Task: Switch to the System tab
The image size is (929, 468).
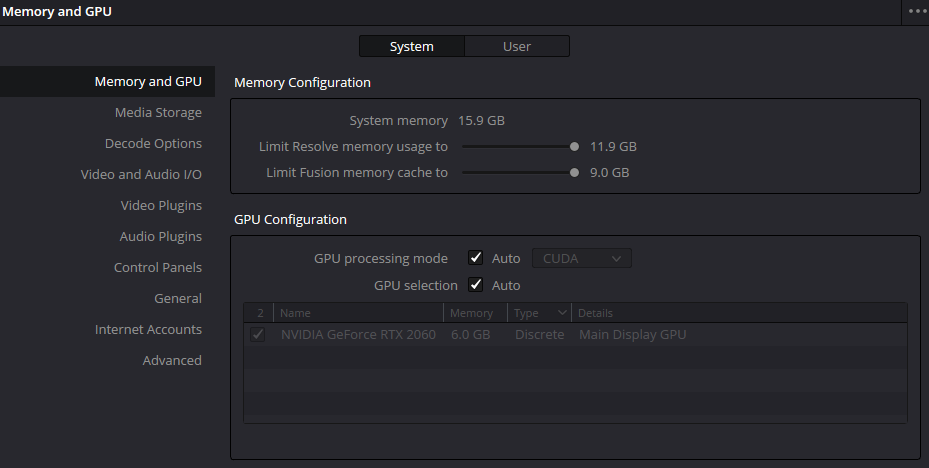Action: click(x=412, y=46)
